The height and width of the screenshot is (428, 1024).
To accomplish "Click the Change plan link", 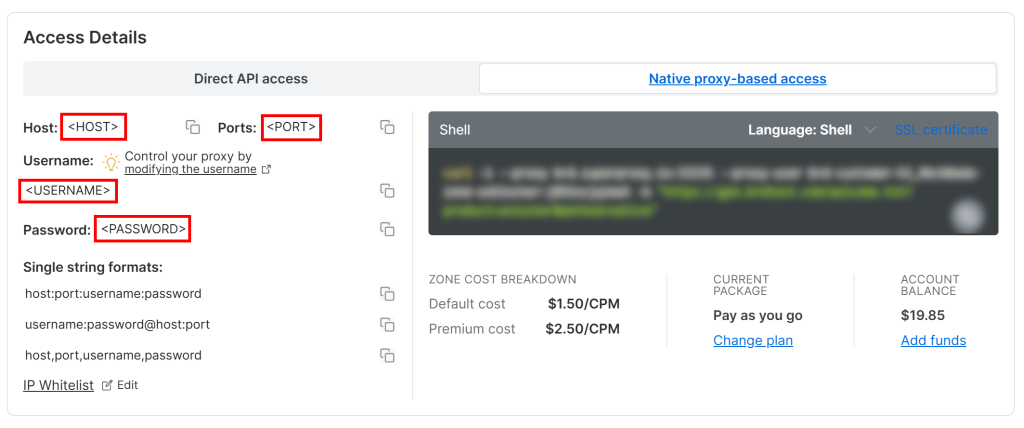I will (752, 341).
